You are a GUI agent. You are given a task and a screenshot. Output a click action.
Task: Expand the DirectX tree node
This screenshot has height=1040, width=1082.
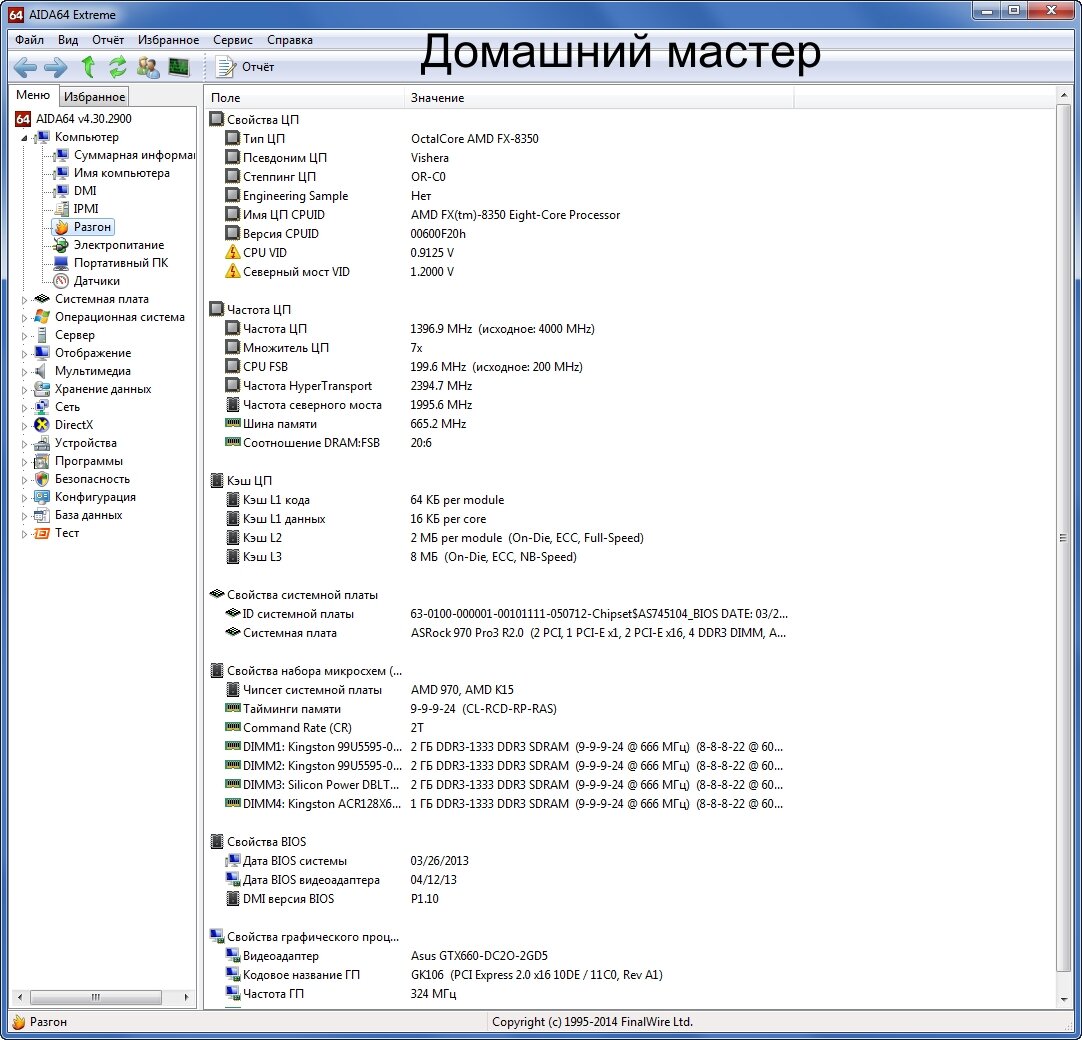pyautogui.click(x=24, y=425)
